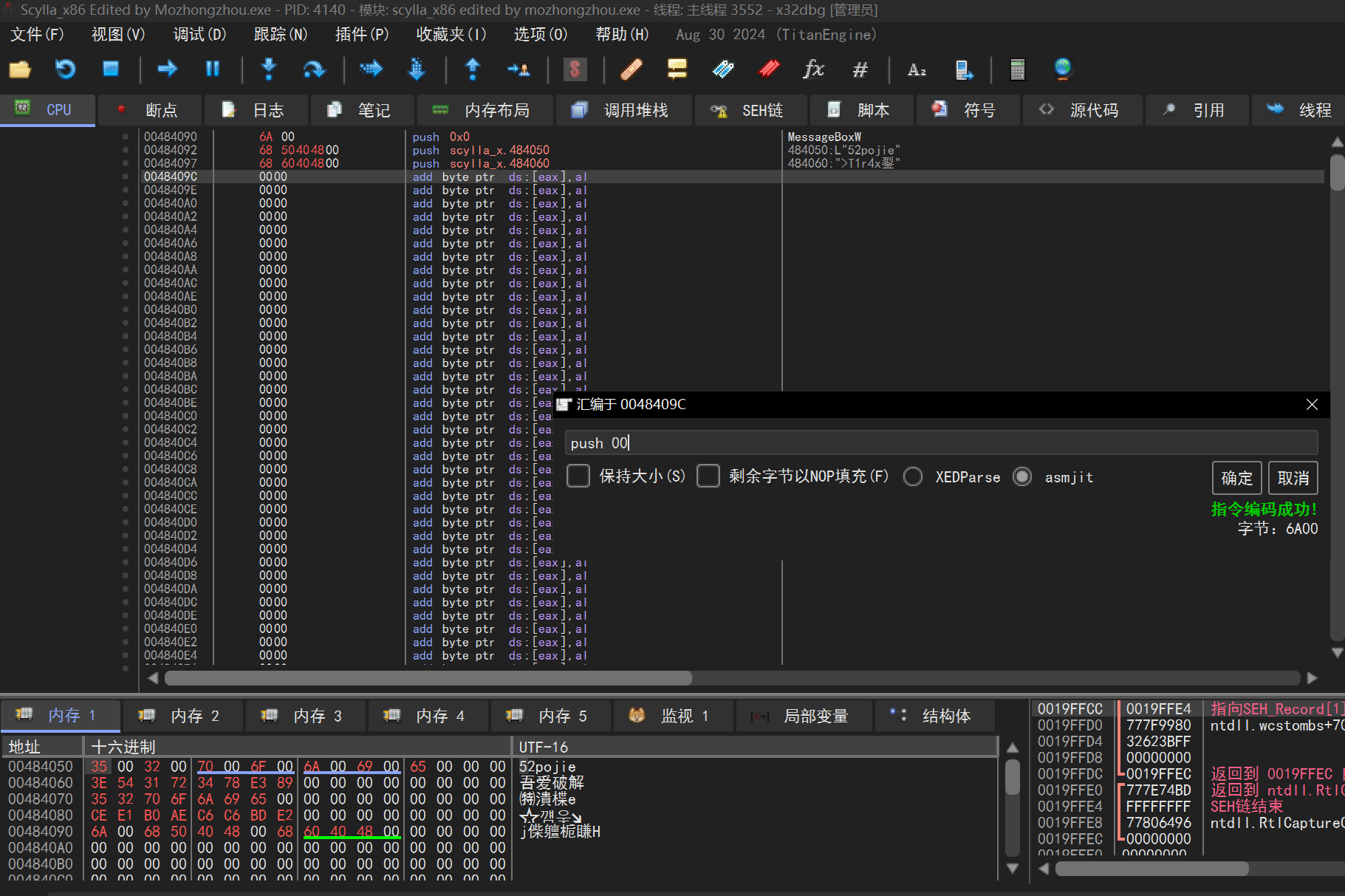Click the Strings Az icon

click(x=917, y=69)
